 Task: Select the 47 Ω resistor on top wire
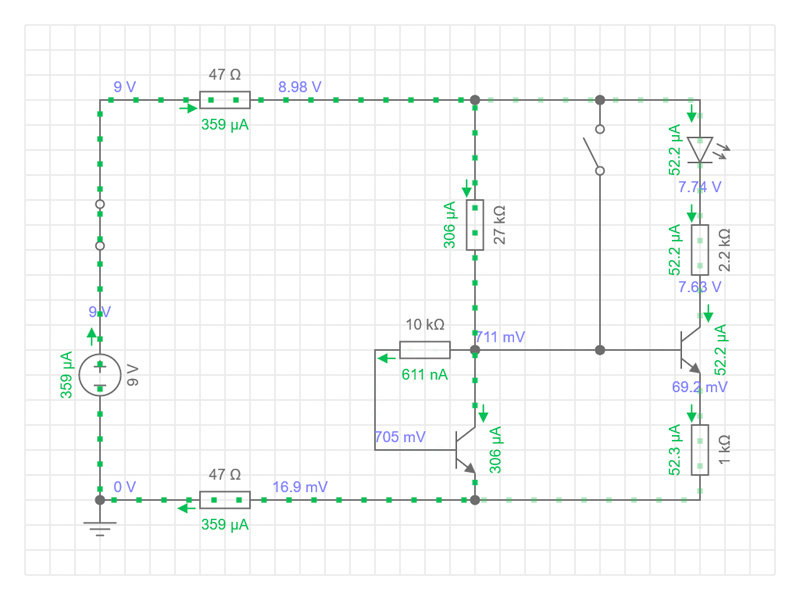click(225, 100)
